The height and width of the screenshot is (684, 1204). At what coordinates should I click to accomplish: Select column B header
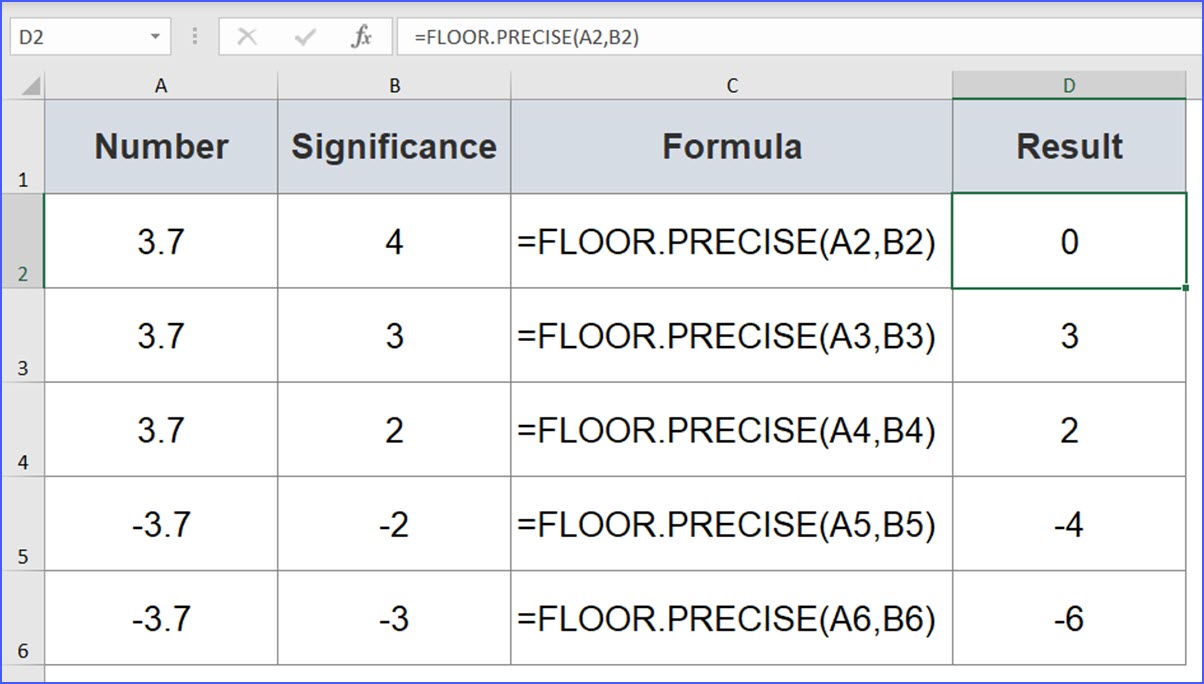coord(394,86)
